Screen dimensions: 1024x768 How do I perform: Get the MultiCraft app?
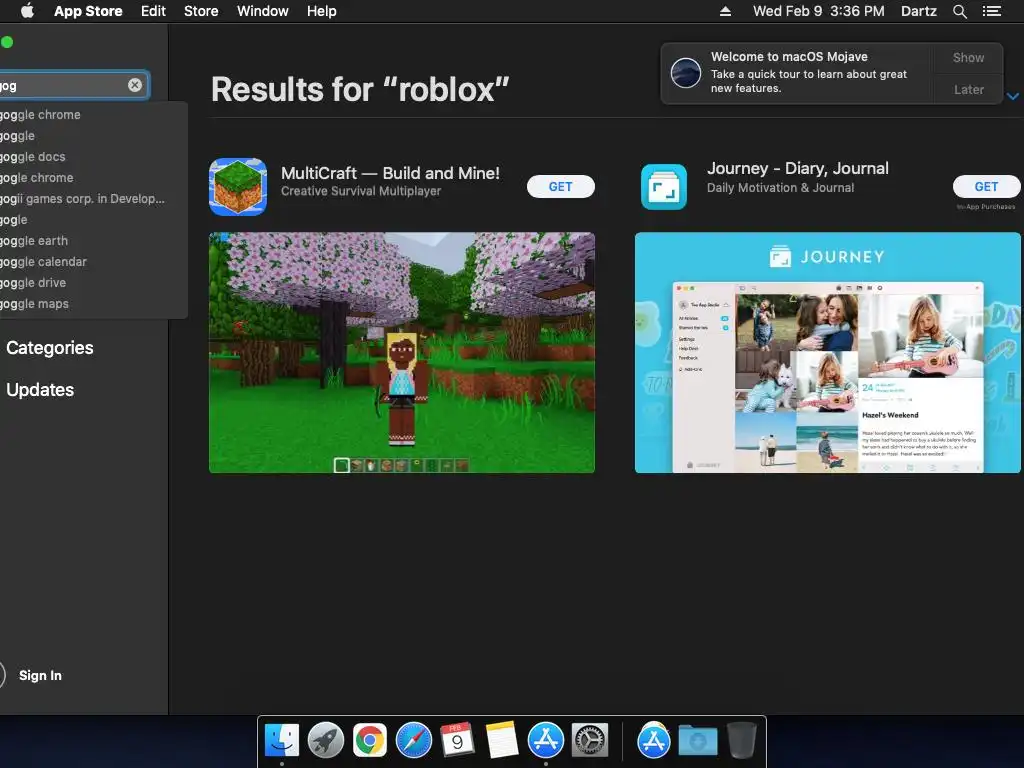pyautogui.click(x=560, y=187)
